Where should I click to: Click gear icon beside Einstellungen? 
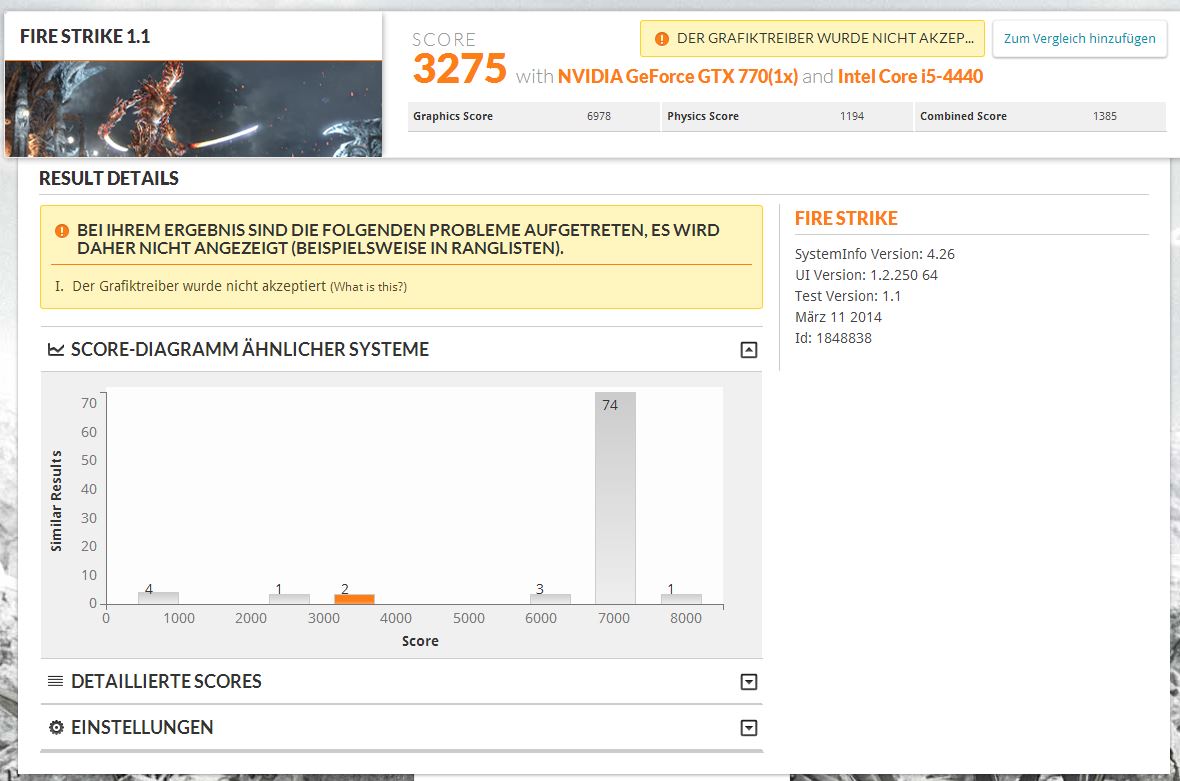pos(56,727)
